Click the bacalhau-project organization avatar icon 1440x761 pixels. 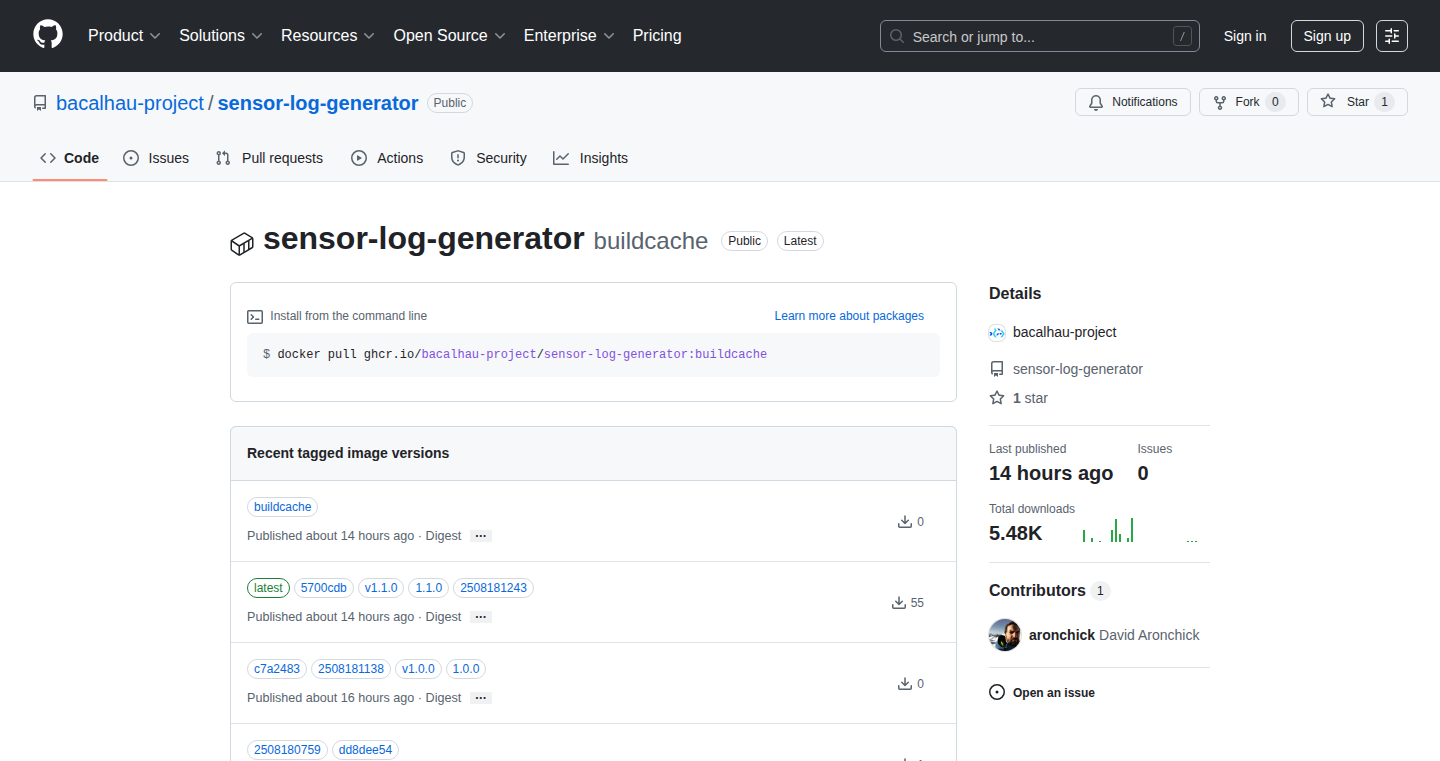point(997,332)
